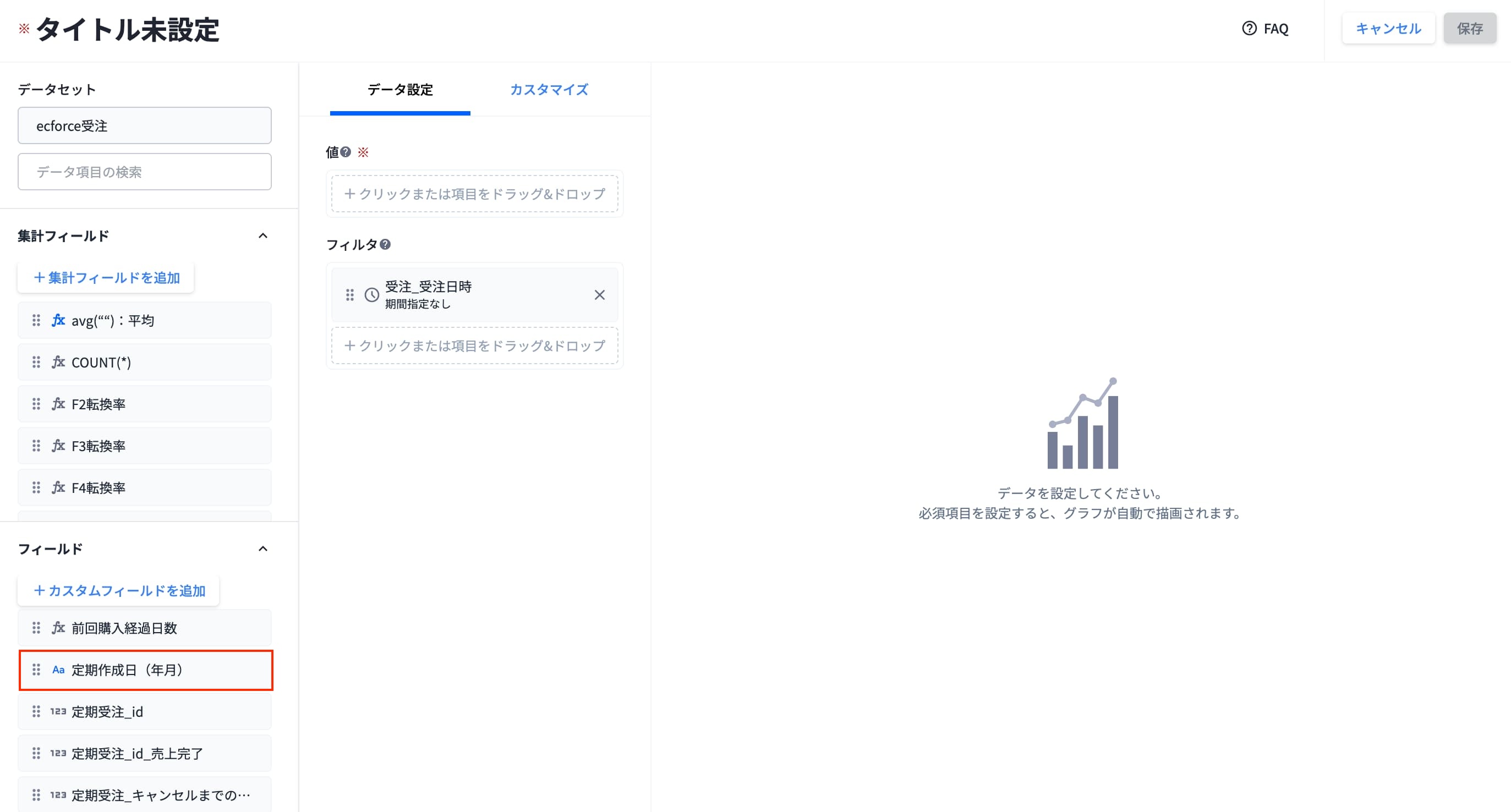Click the fx icon of 前回購入経過日数

coord(58,628)
